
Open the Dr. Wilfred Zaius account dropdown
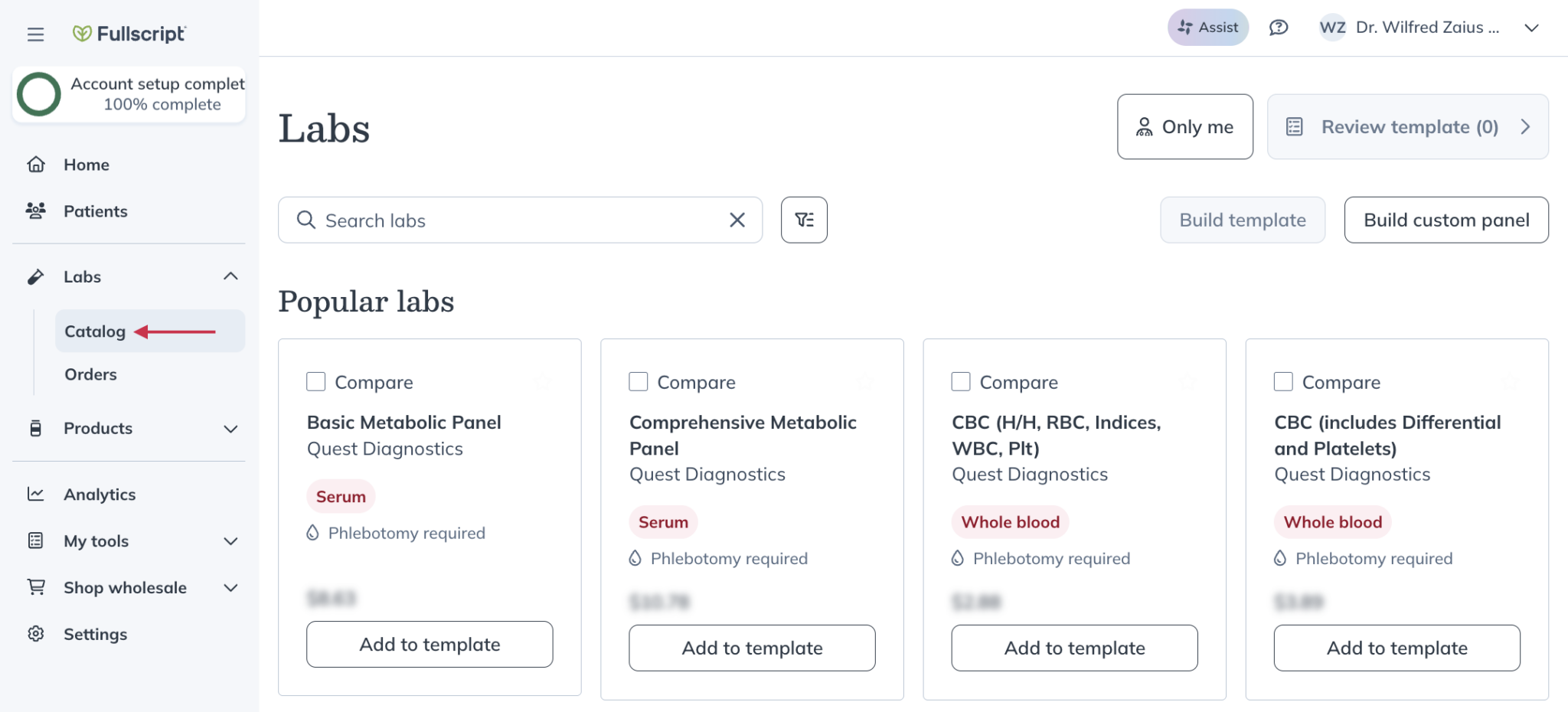pos(1531,28)
